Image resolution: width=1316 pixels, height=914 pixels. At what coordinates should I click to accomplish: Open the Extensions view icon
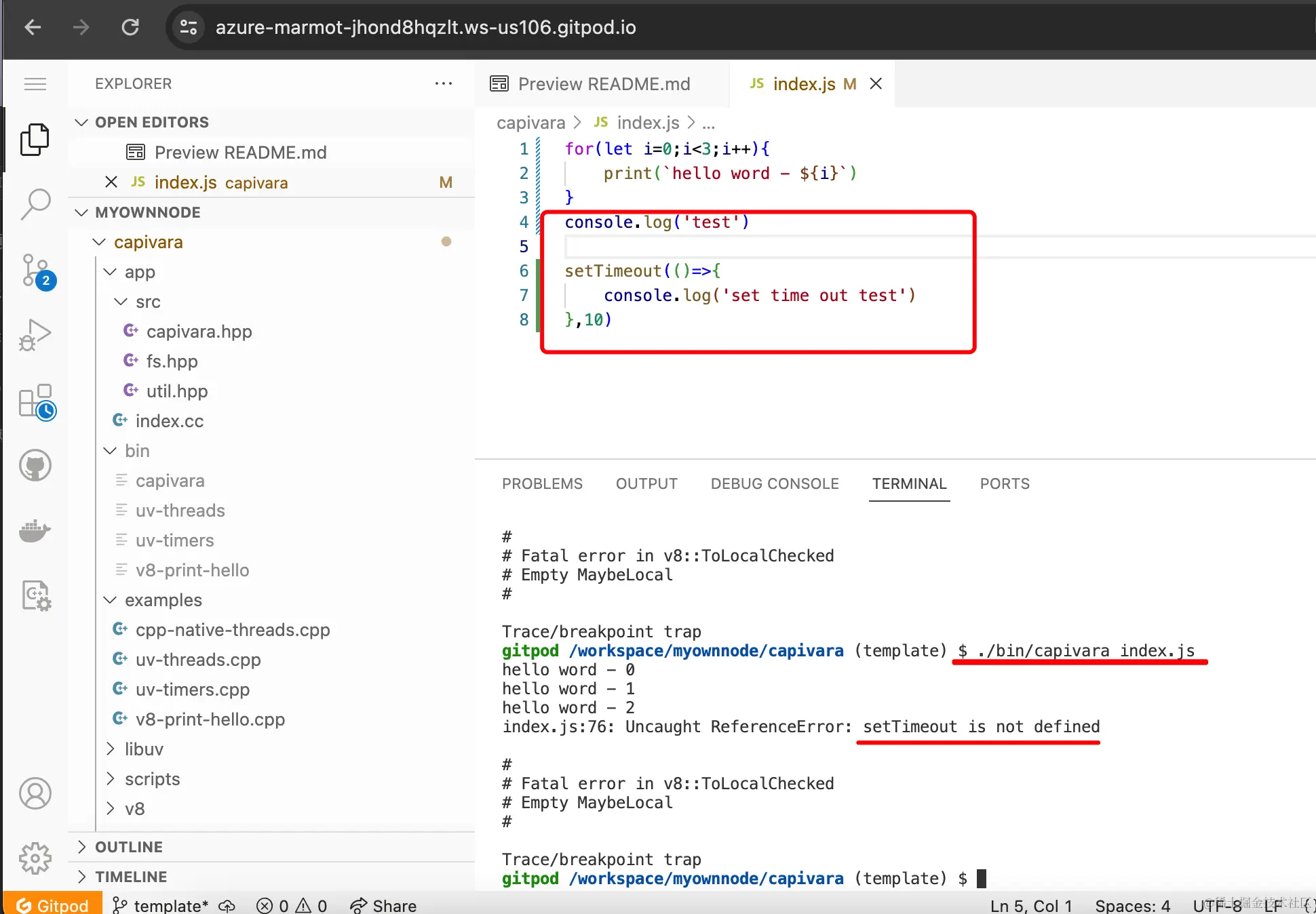35,401
